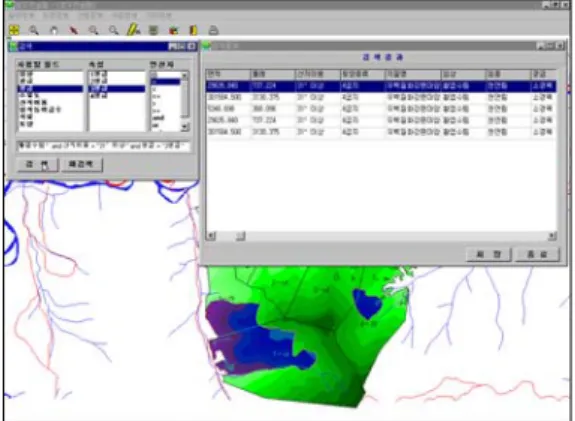Click the 재검색 re-search button
Image resolution: width=575 pixels, height=421 pixels.
(x=81, y=164)
